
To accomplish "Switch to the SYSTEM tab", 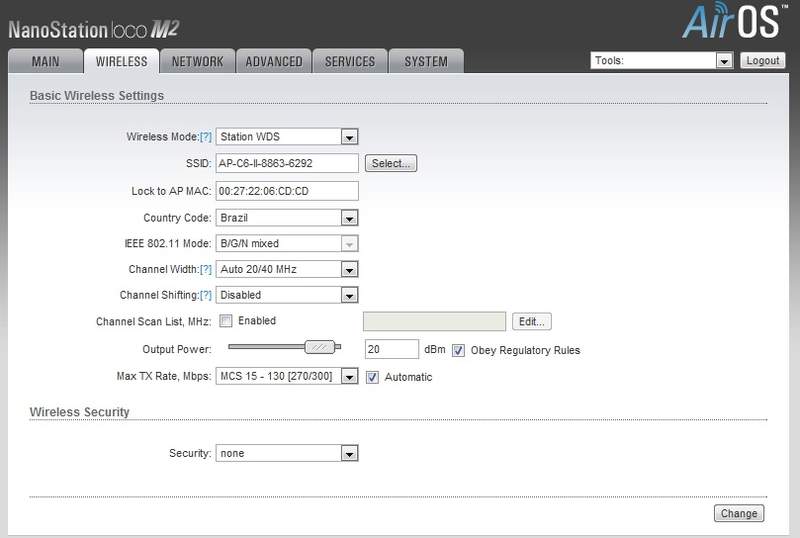I will pos(426,61).
